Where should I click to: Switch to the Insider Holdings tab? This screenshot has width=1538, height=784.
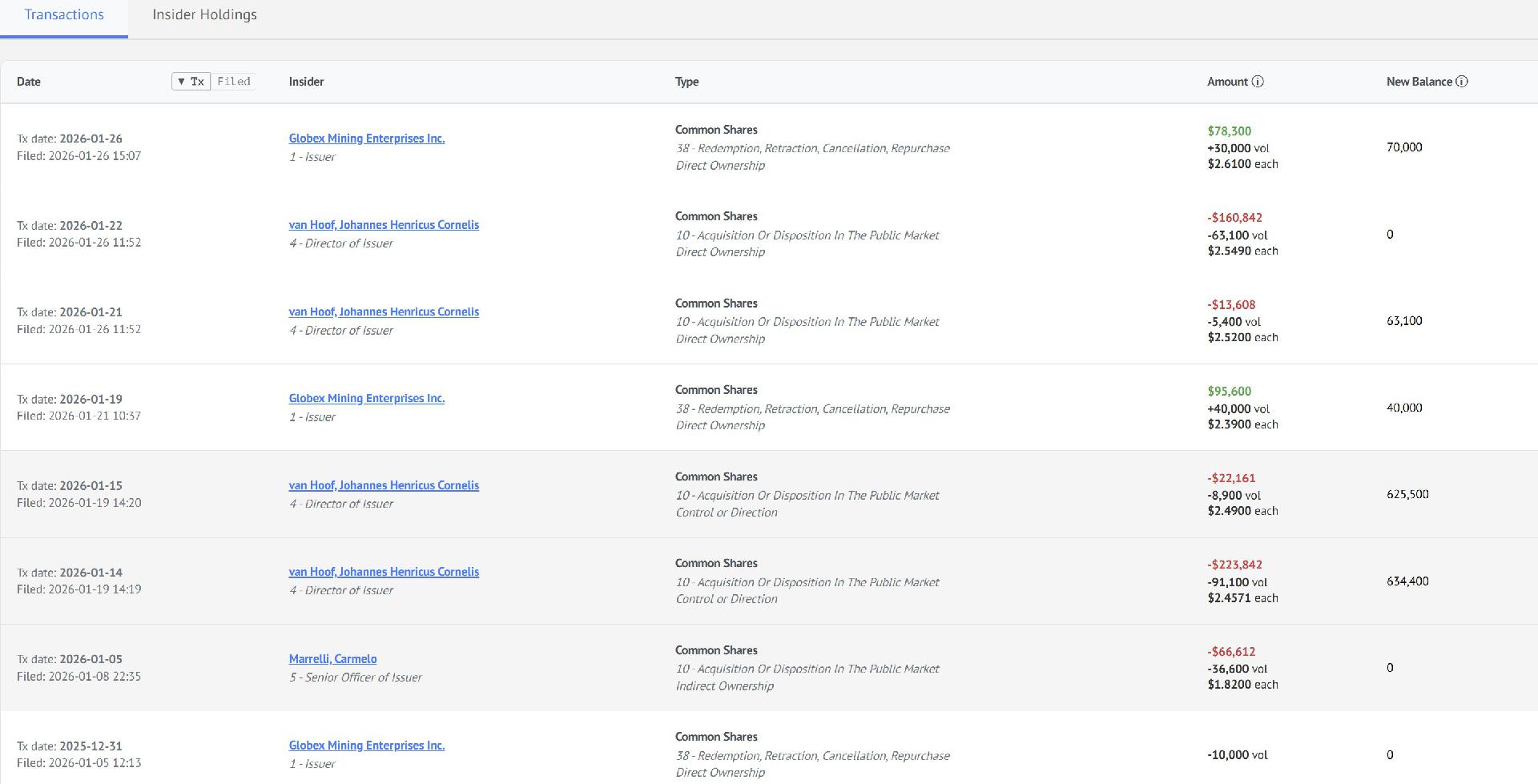coord(204,15)
